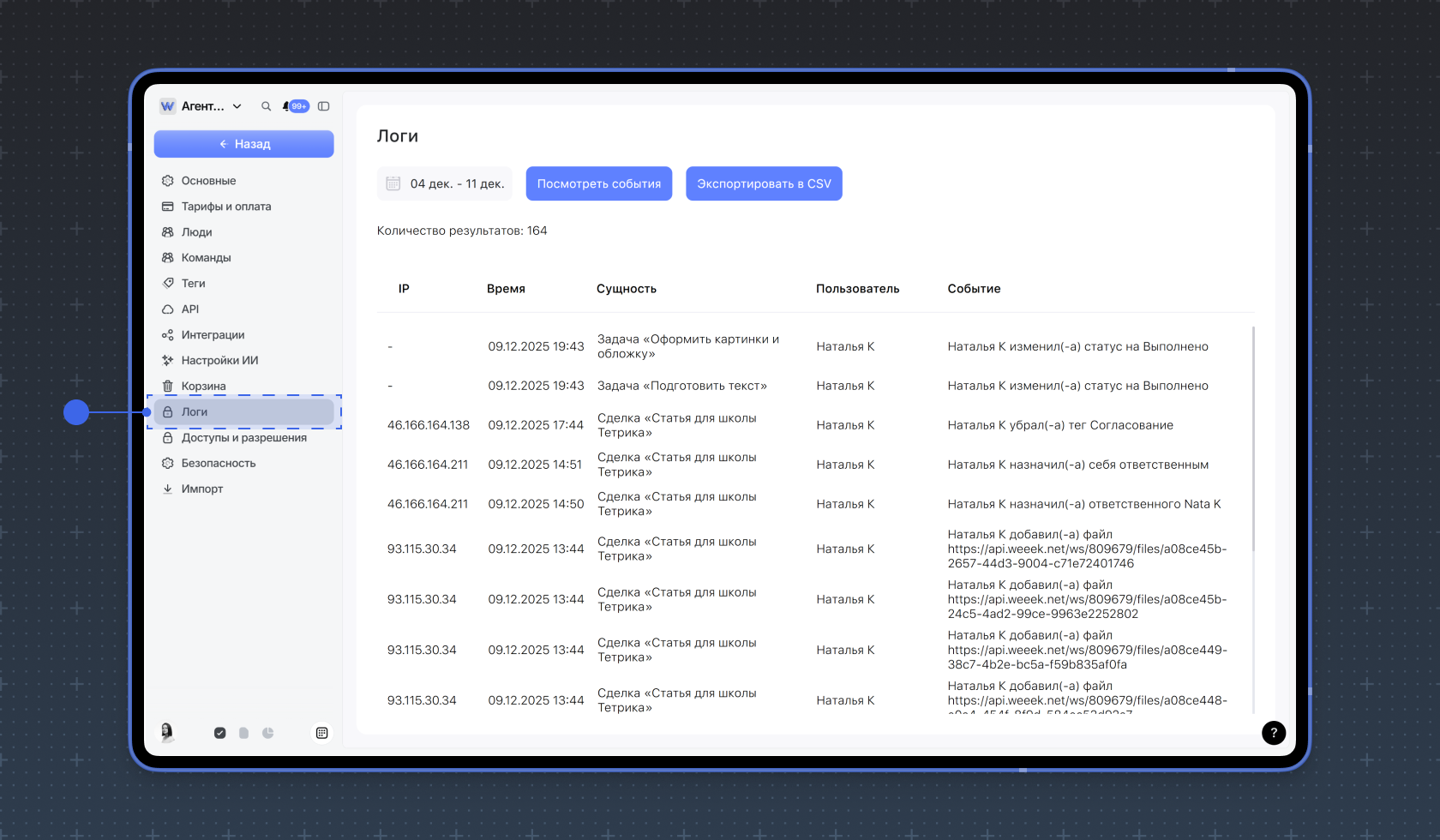Click the help question mark button

pyautogui.click(x=1273, y=733)
